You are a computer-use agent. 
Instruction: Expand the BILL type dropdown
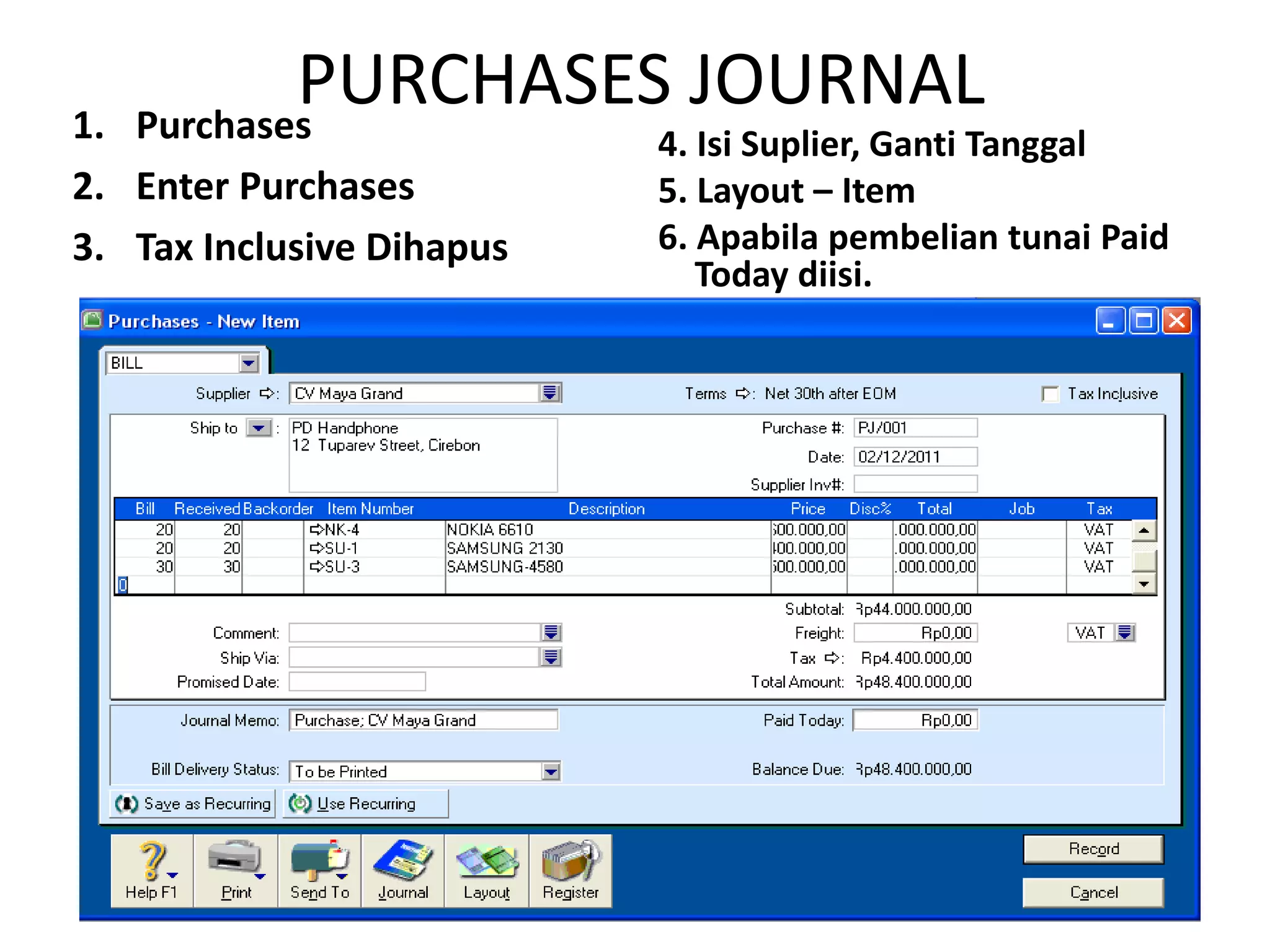(x=249, y=363)
